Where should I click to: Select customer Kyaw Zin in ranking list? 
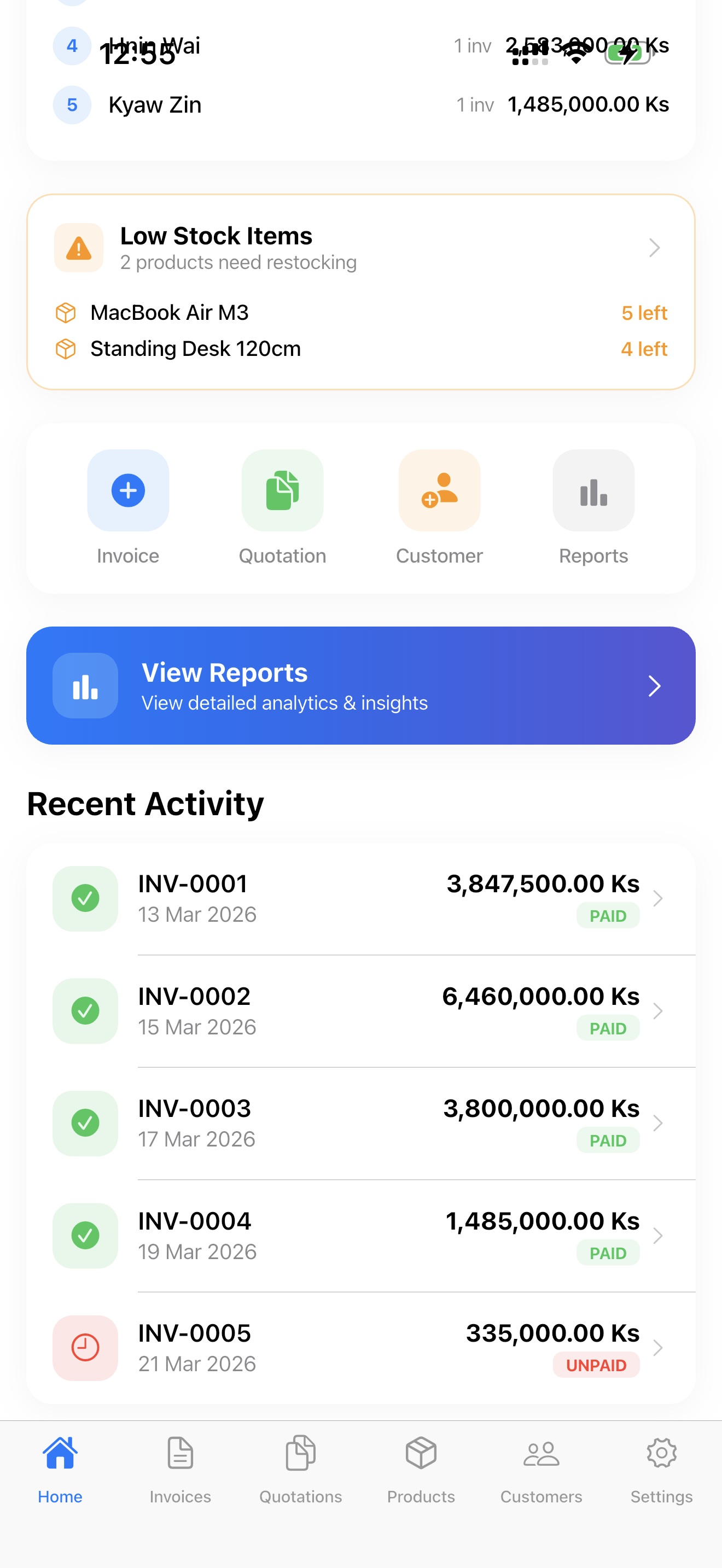pyautogui.click(x=155, y=104)
